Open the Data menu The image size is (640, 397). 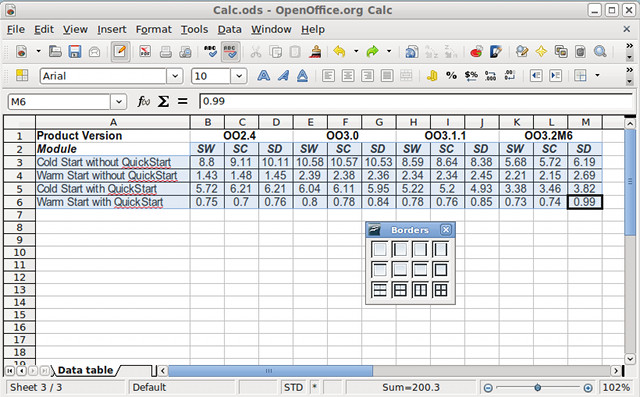(229, 29)
